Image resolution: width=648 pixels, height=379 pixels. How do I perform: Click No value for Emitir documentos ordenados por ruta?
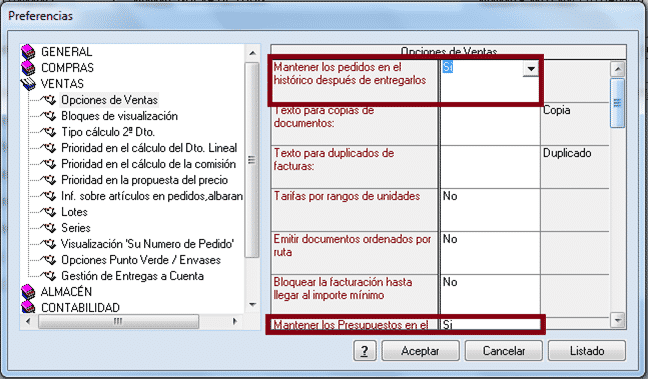point(490,253)
